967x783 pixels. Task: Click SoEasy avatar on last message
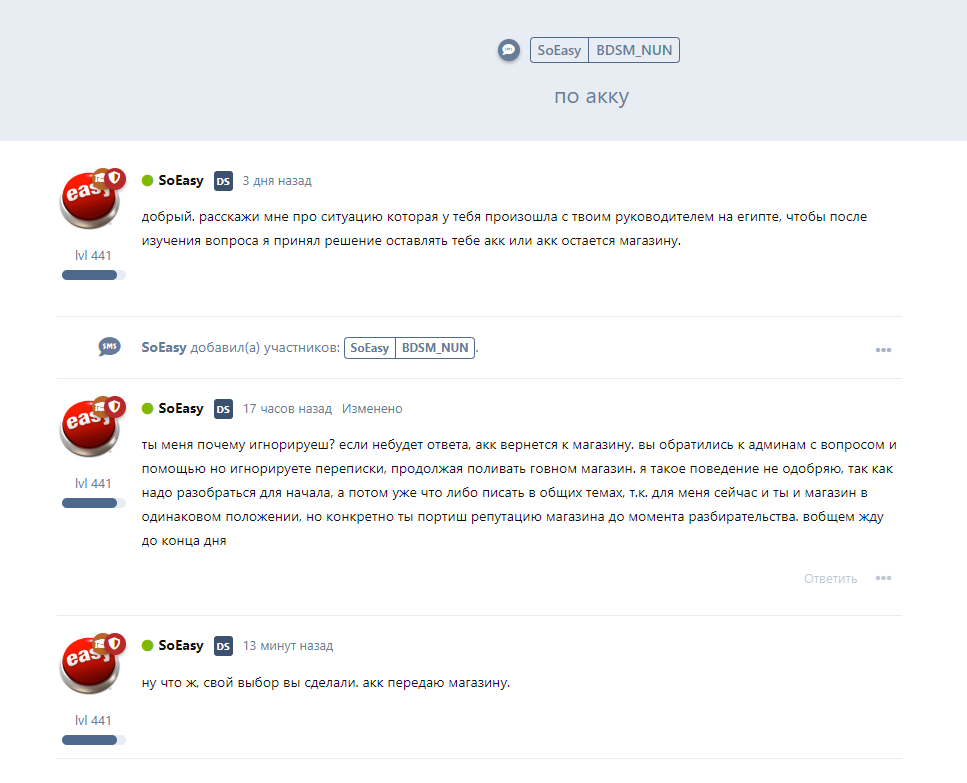coord(90,665)
